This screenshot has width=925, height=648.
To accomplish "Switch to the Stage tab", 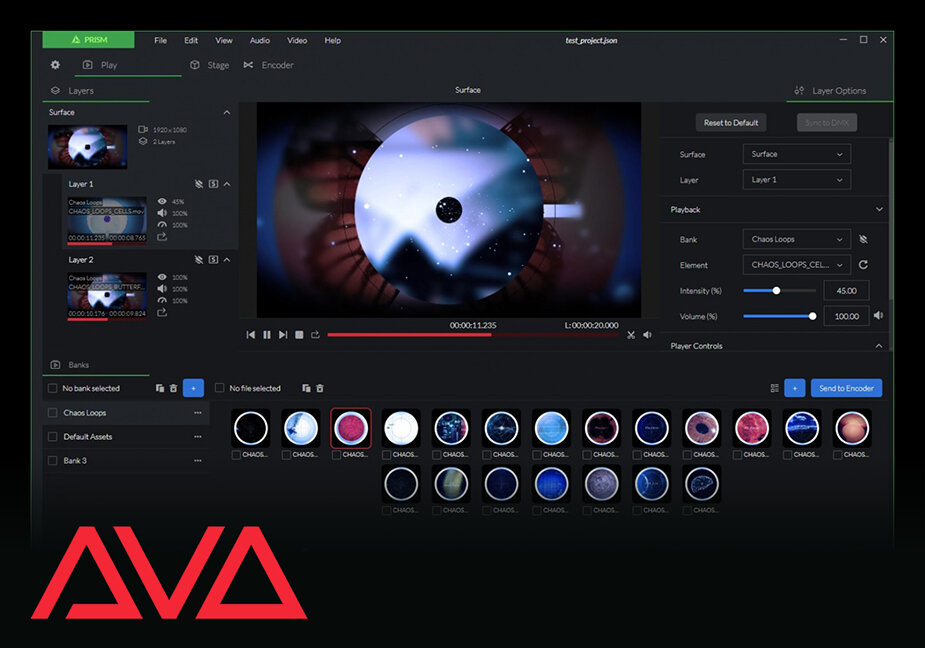I will [212, 64].
